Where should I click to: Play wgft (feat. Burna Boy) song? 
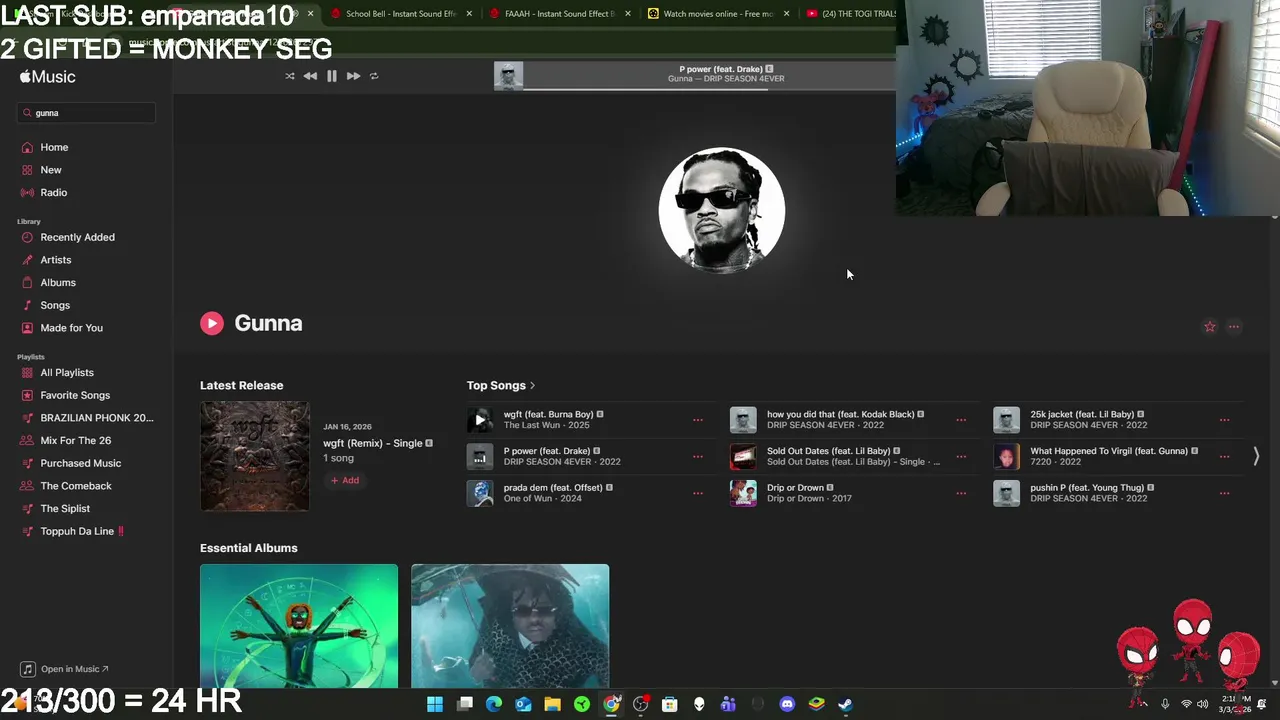(480, 420)
